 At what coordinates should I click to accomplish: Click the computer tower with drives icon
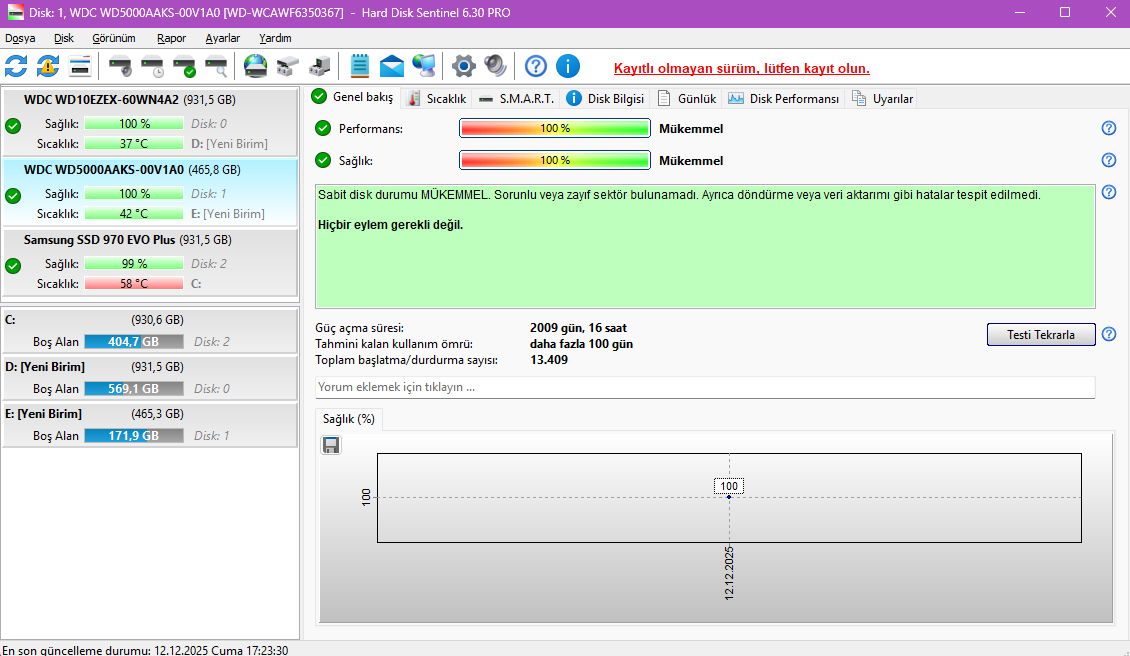[x=319, y=66]
